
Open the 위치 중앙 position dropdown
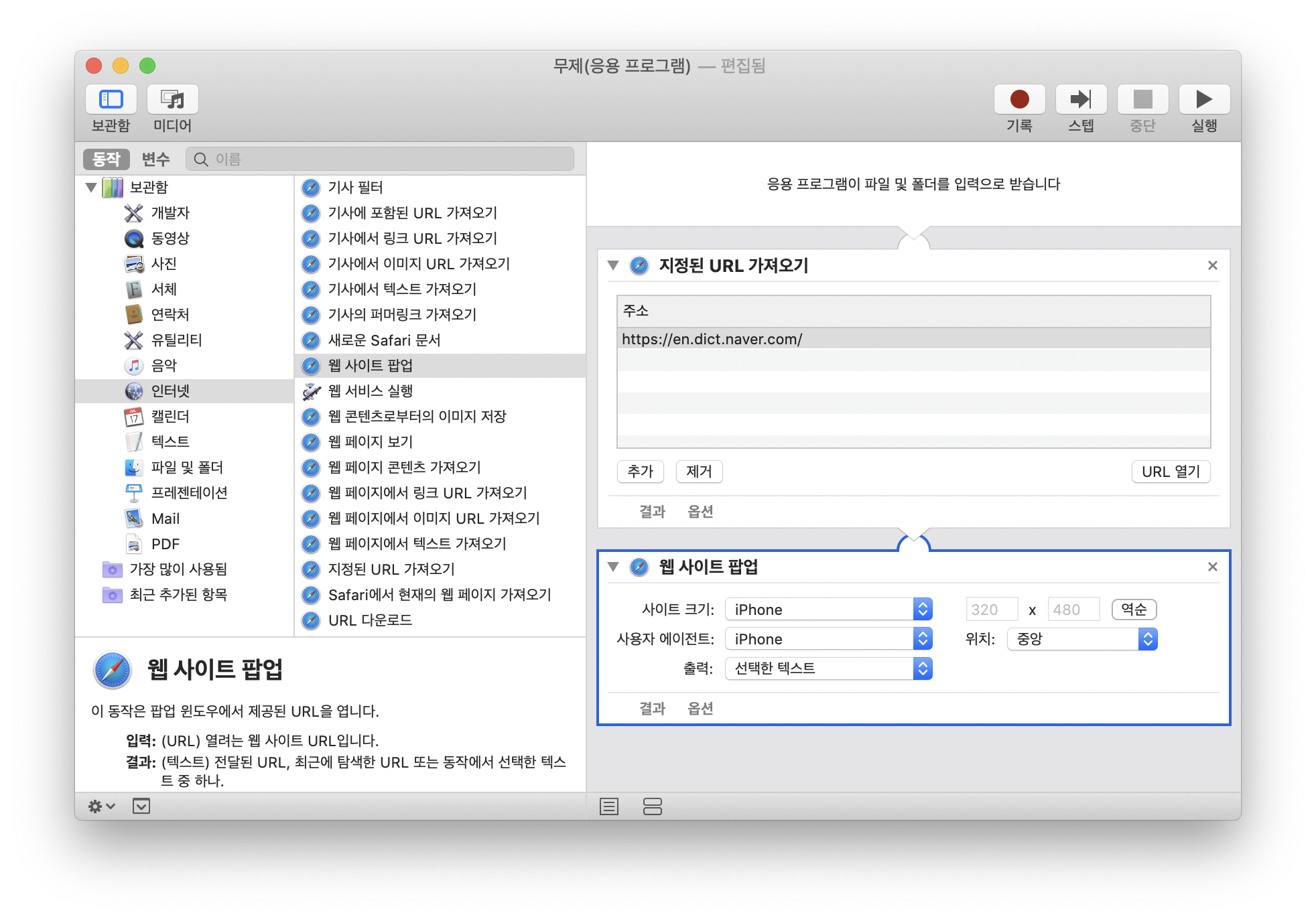1081,639
